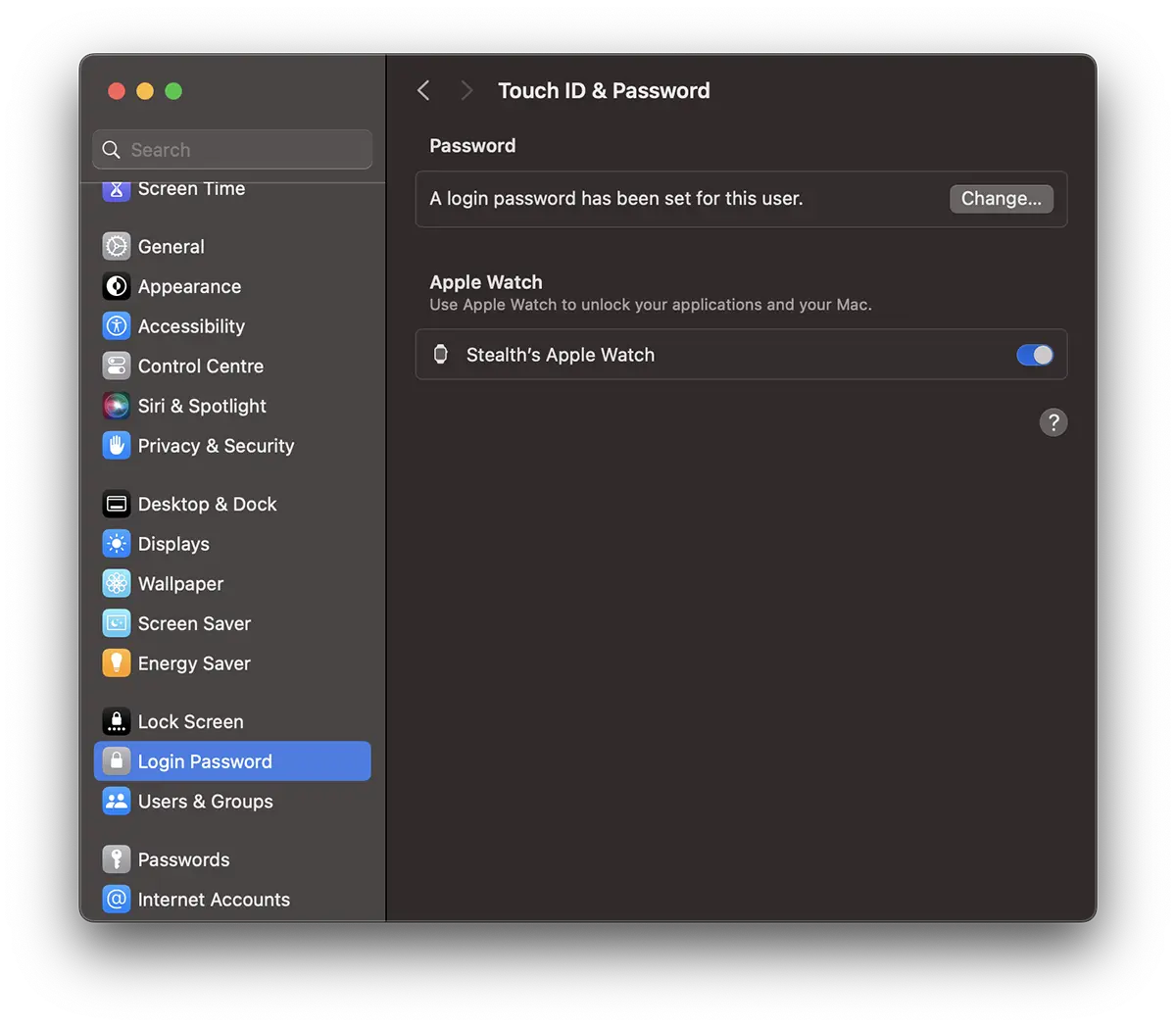Image resolution: width=1176 pixels, height=1027 pixels.
Task: Open Accessibility settings pane
Action: coord(232,326)
